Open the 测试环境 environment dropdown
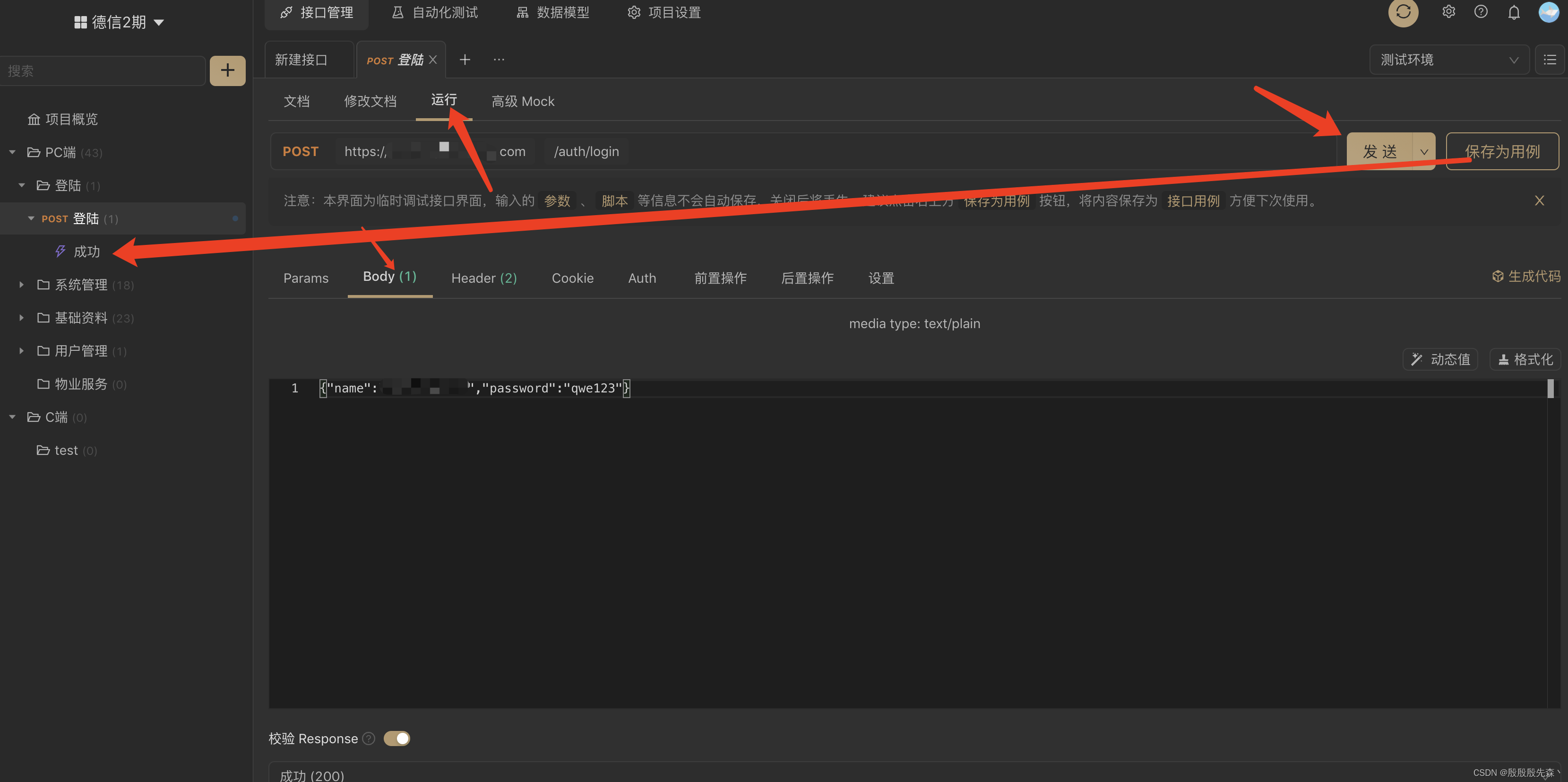The width and height of the screenshot is (1568, 782). click(1448, 60)
